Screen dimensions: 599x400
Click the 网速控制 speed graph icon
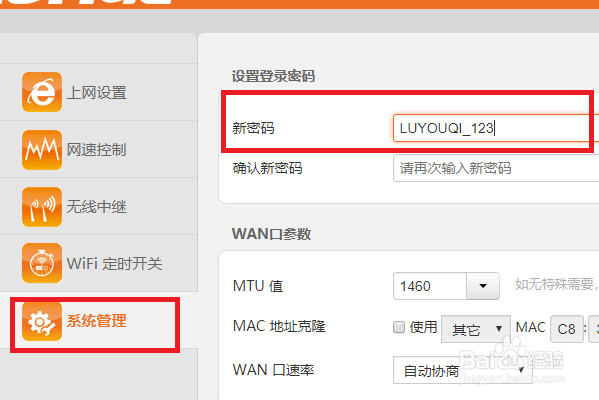[x=42, y=149]
